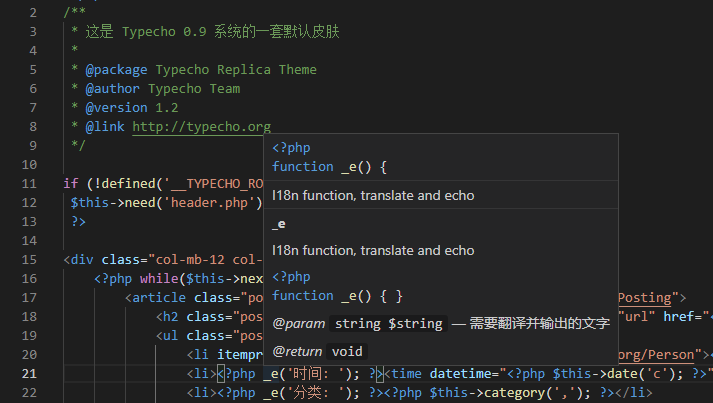
Task: Select line number 11 in the gutter
Action: coord(29,184)
